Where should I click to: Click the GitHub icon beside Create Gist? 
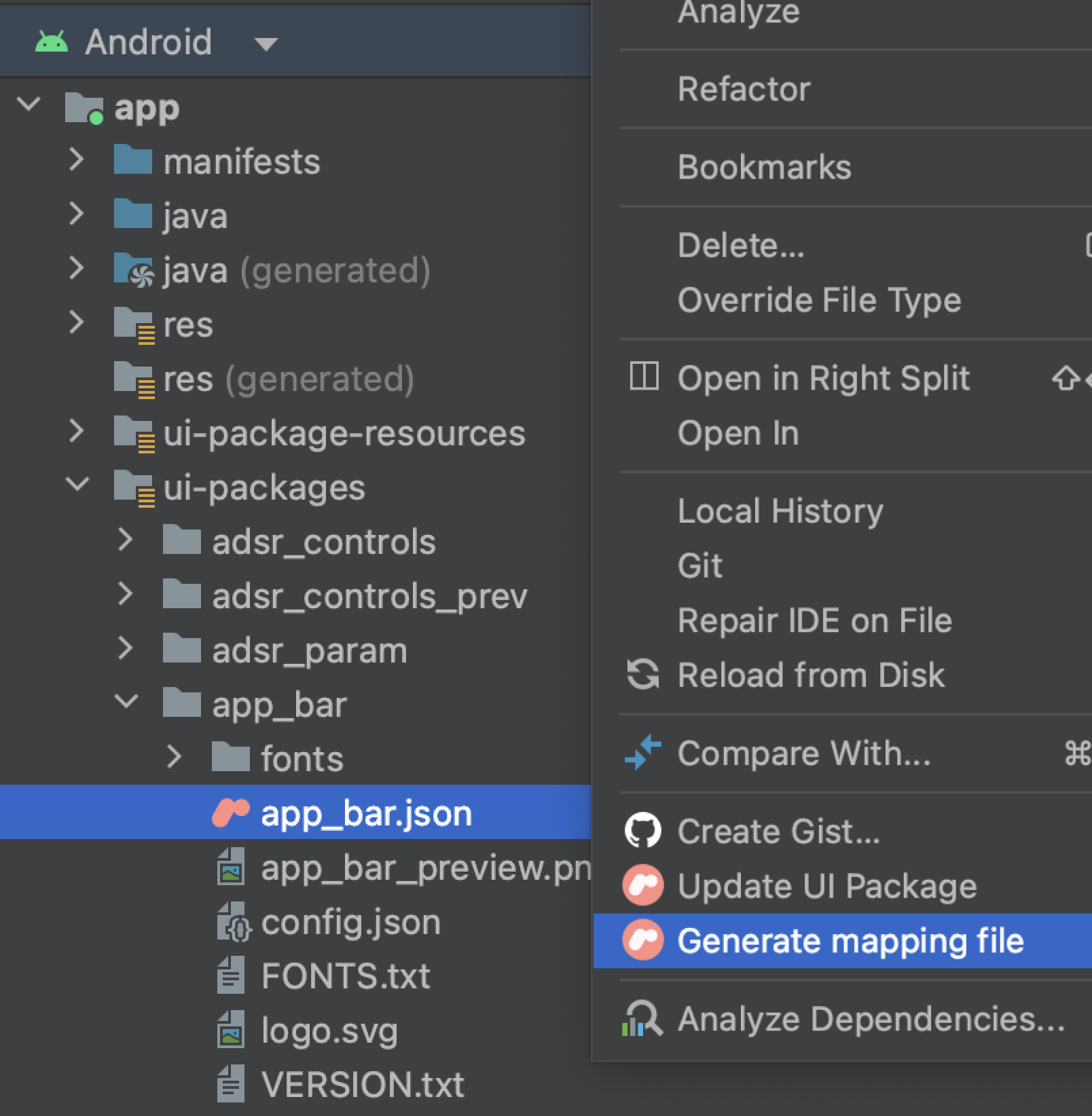pyautogui.click(x=643, y=830)
